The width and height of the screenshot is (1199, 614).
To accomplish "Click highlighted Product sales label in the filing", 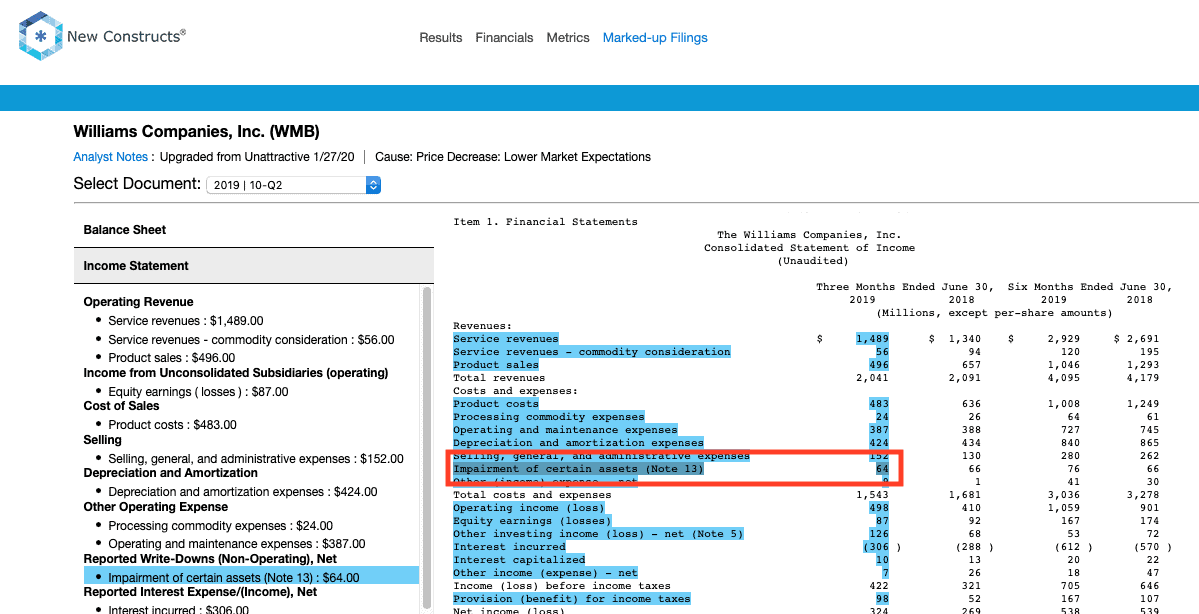I will (496, 365).
